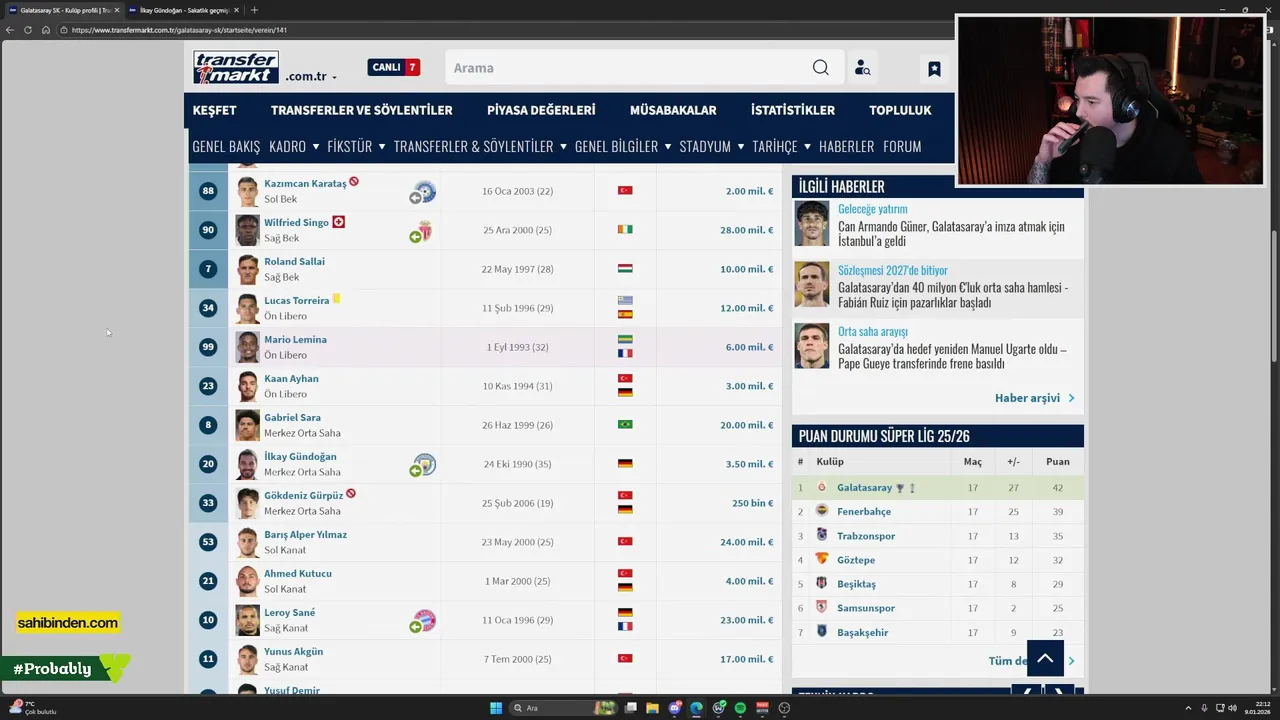Click the Fenerbahçe club crest icon
The image size is (1280, 720).
click(822, 511)
